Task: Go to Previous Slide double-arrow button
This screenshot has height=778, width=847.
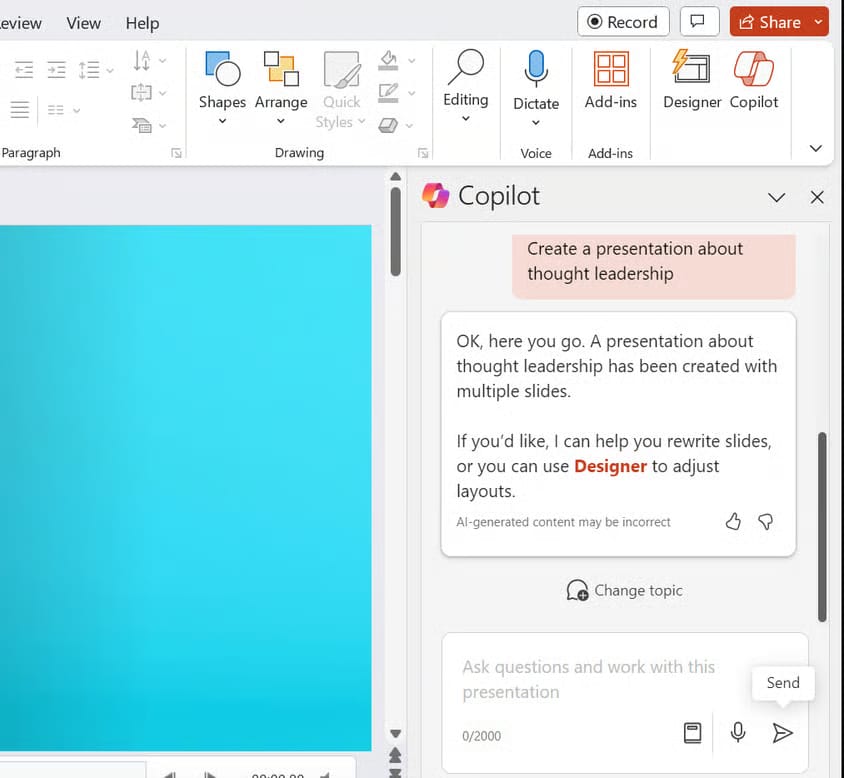Action: click(x=395, y=754)
